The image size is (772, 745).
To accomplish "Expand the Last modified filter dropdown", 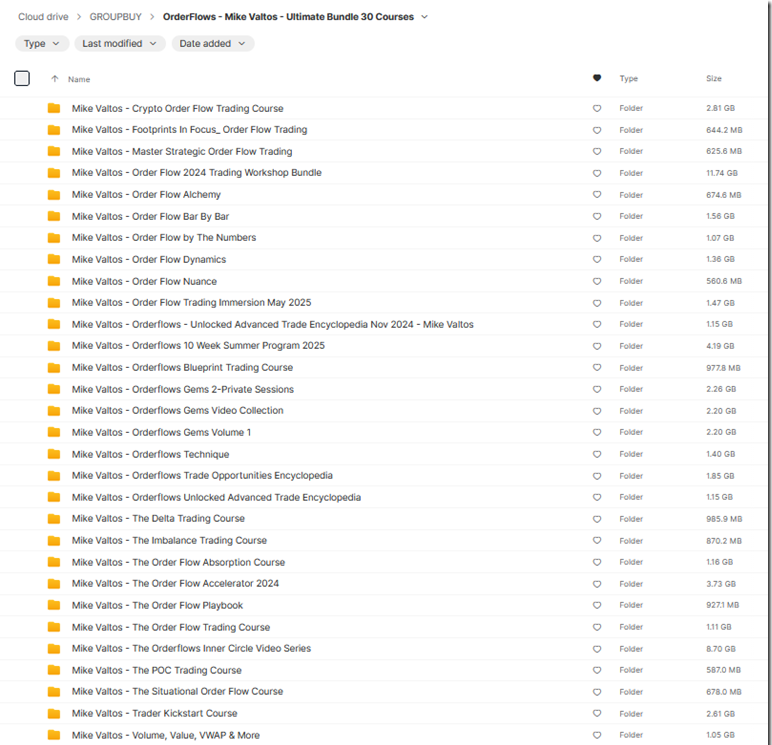I will point(120,44).
